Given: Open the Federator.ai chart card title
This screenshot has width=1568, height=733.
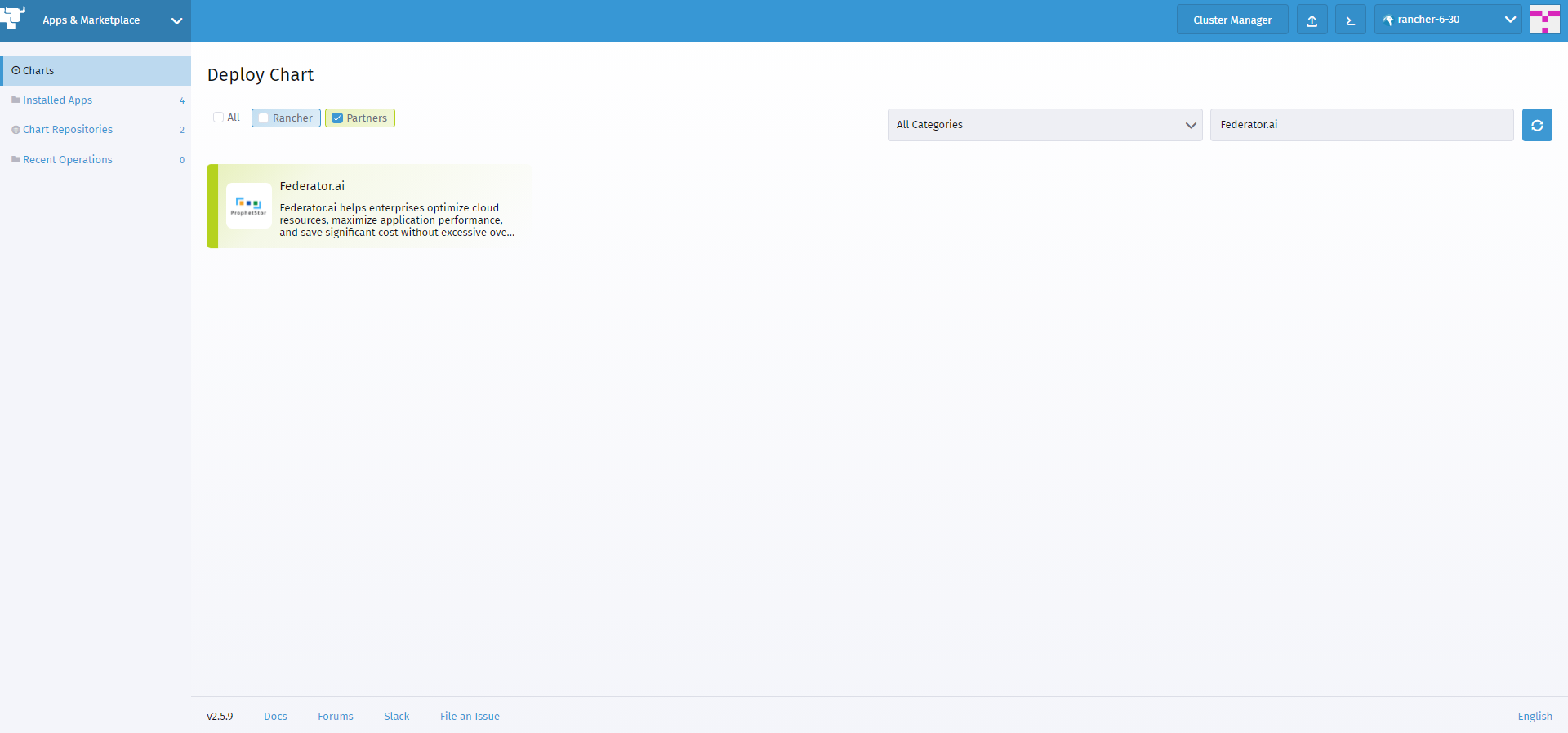Looking at the screenshot, I should [x=312, y=186].
